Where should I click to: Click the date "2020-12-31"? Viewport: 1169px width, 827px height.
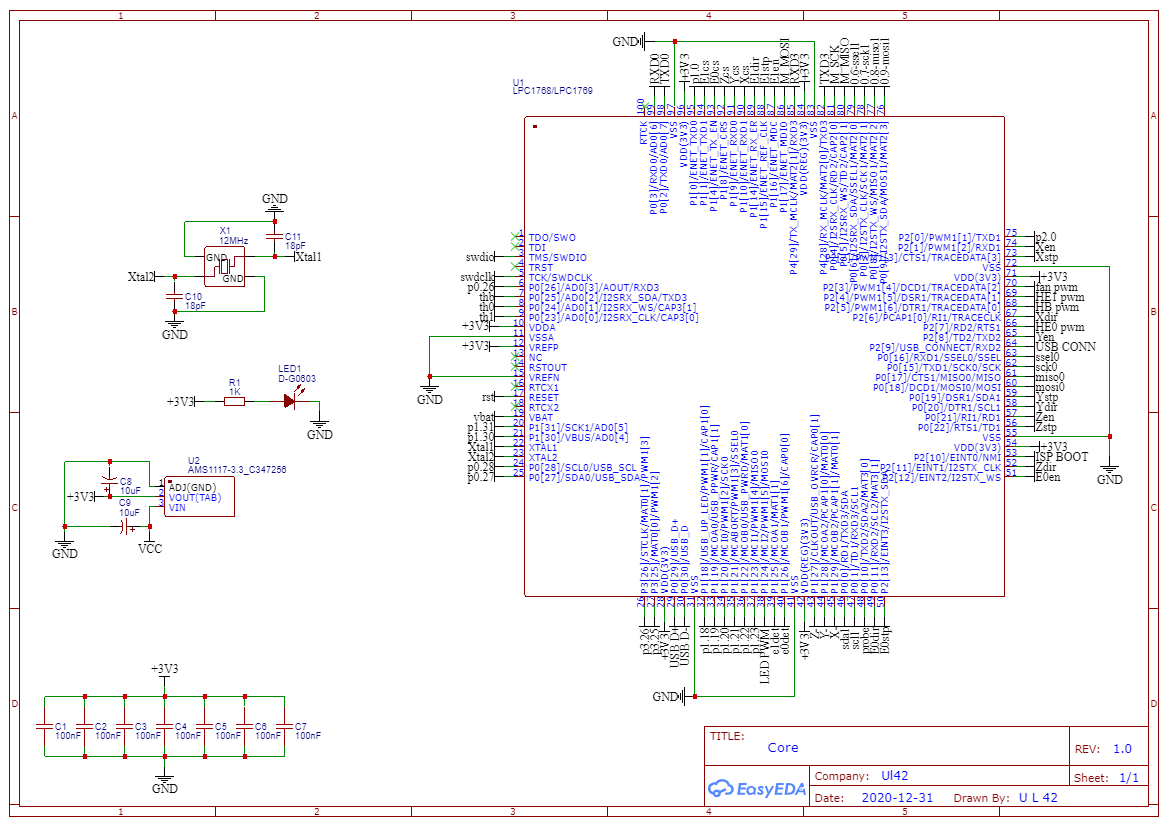(897, 798)
